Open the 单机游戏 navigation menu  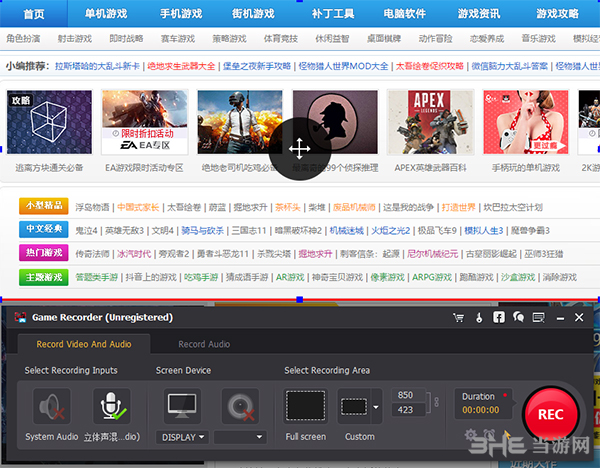click(x=106, y=14)
